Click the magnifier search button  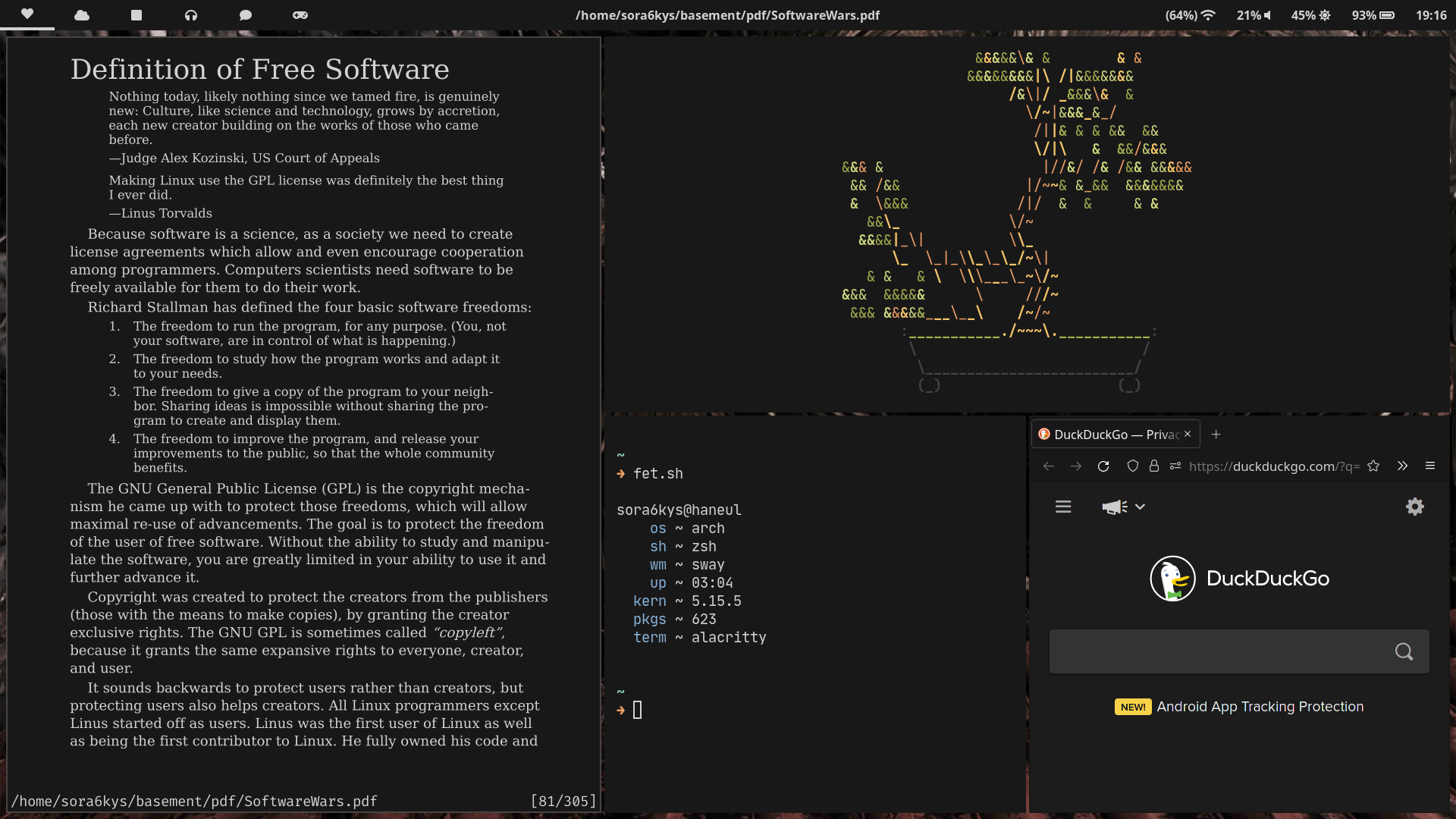tap(1404, 651)
